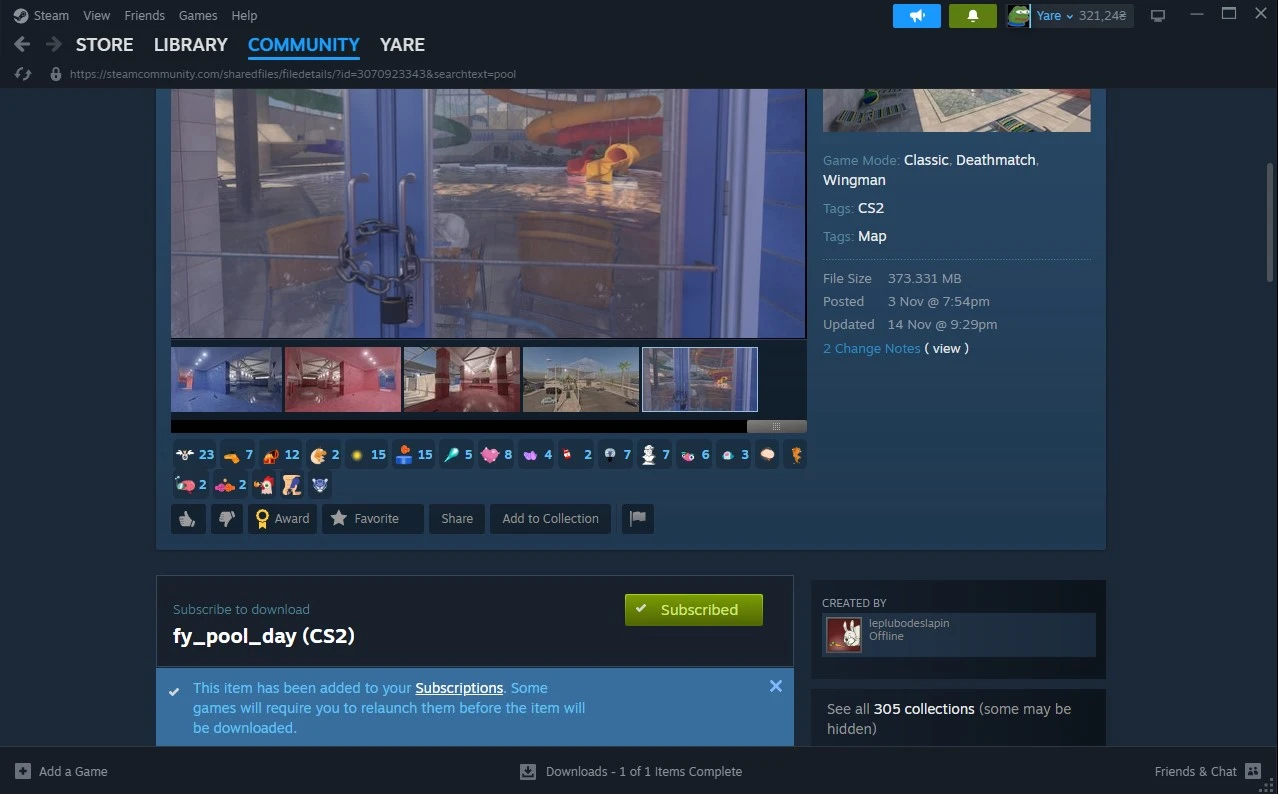Viewport: 1278px width, 794px height.
Task: Open Downloads status in the bottom bar
Action: click(631, 771)
